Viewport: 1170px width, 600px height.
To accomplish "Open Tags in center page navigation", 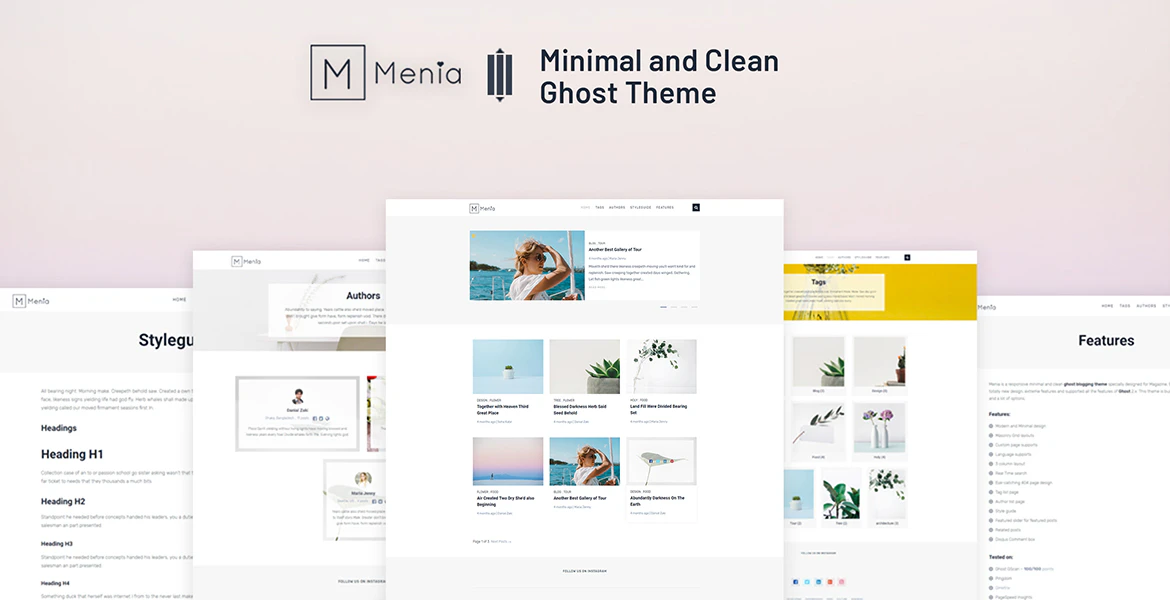I will 599,207.
